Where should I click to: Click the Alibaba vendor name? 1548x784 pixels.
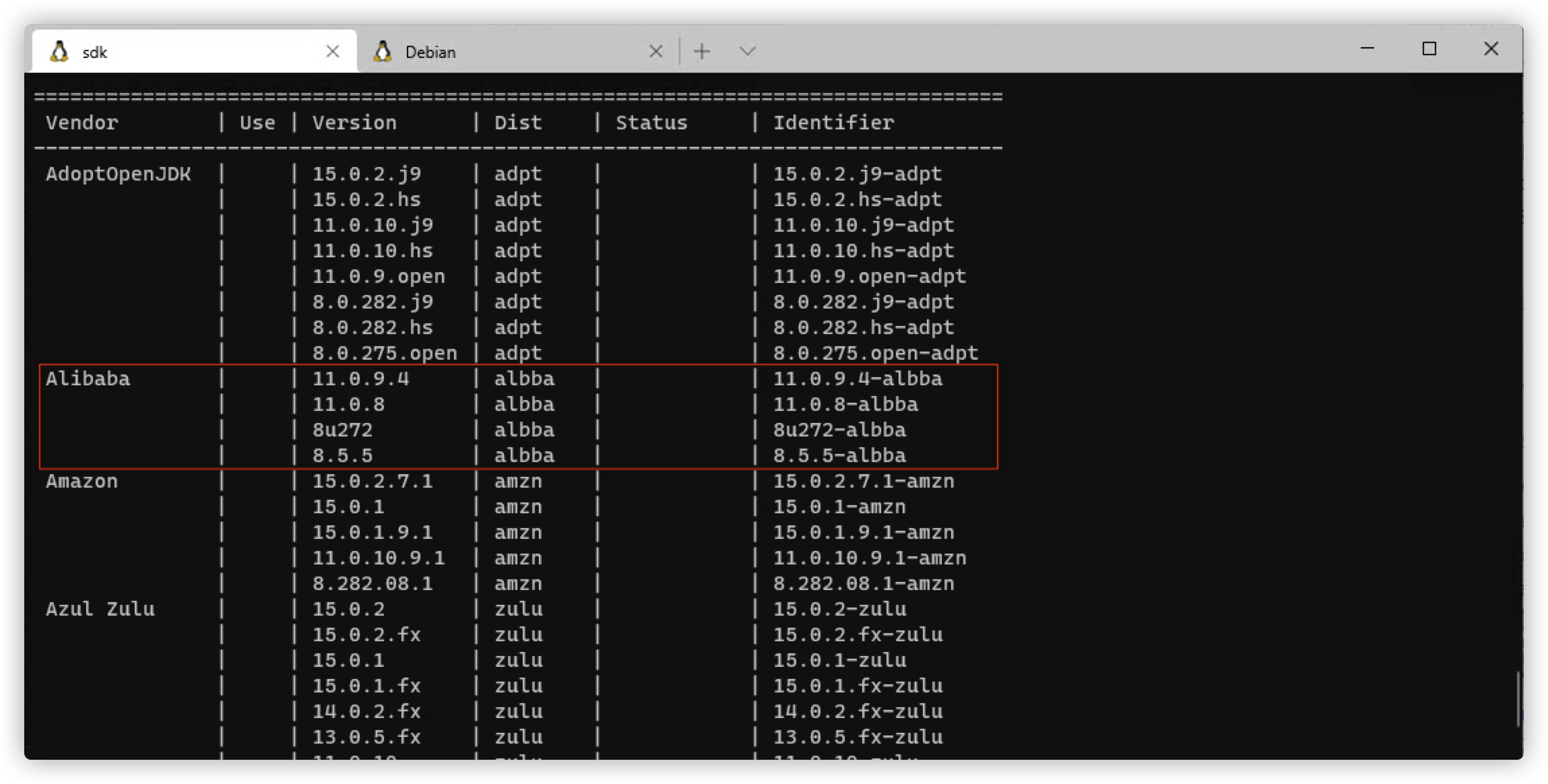pos(88,379)
